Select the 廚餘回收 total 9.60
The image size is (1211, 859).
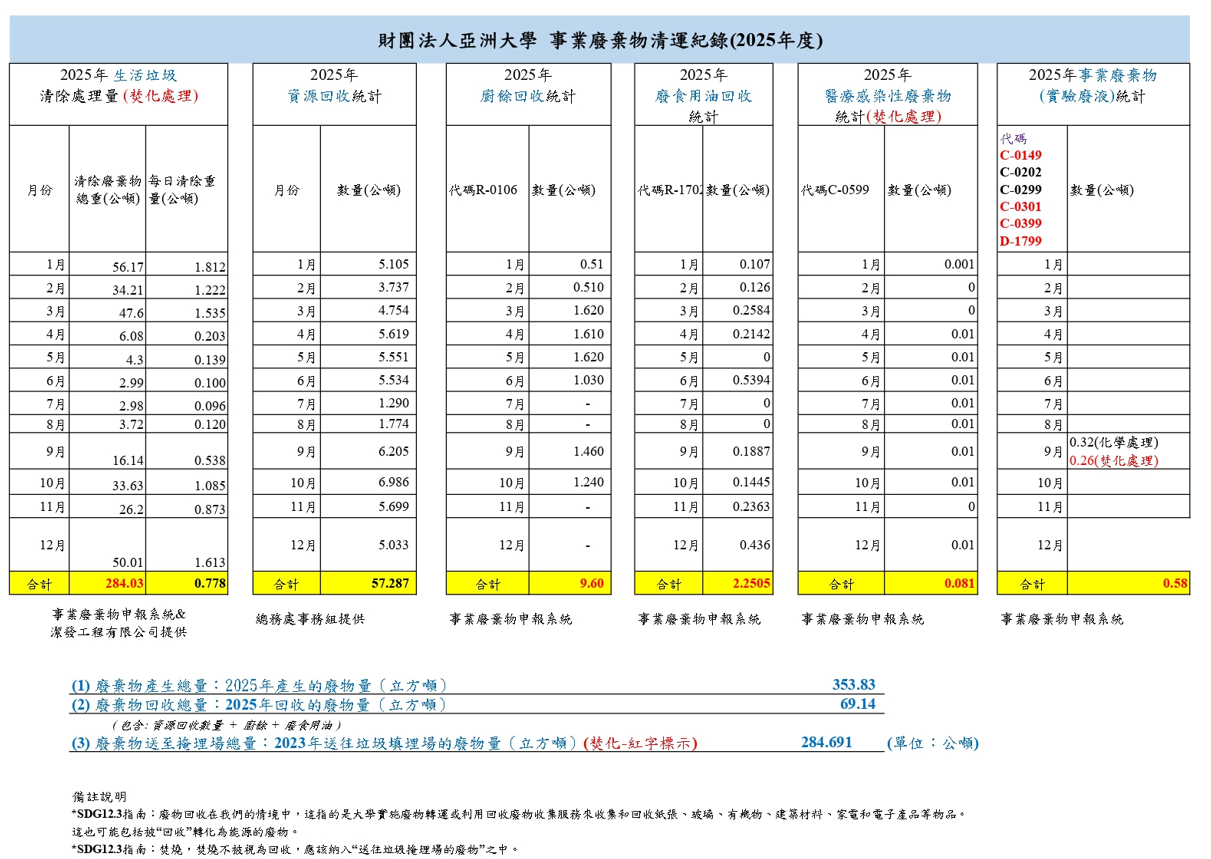tap(592, 583)
